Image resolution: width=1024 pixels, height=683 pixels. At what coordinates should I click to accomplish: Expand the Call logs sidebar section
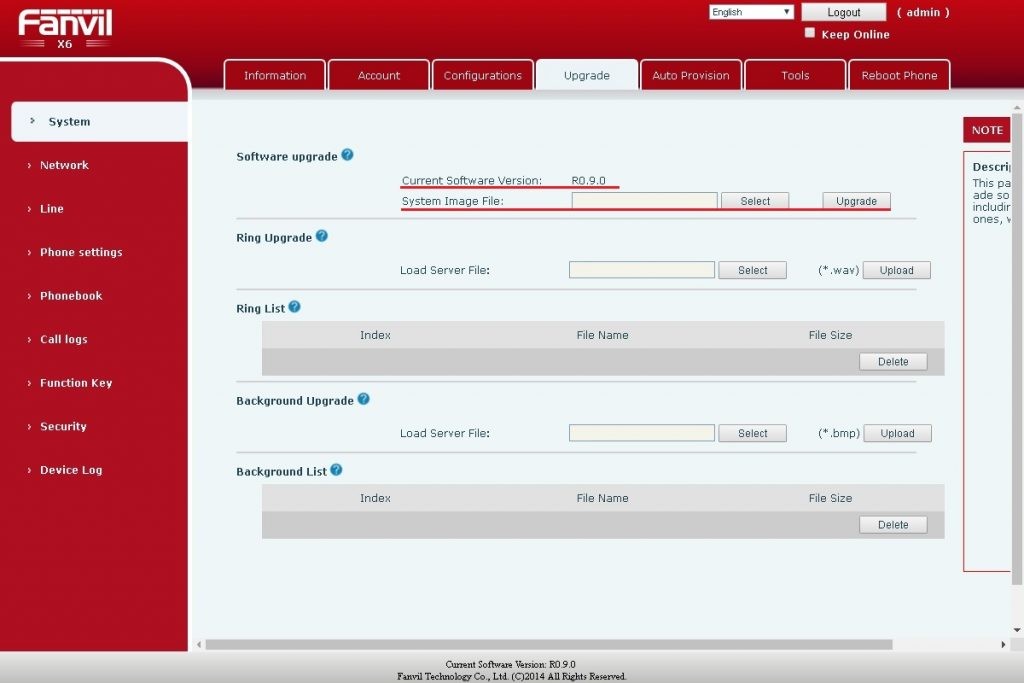click(x=63, y=340)
